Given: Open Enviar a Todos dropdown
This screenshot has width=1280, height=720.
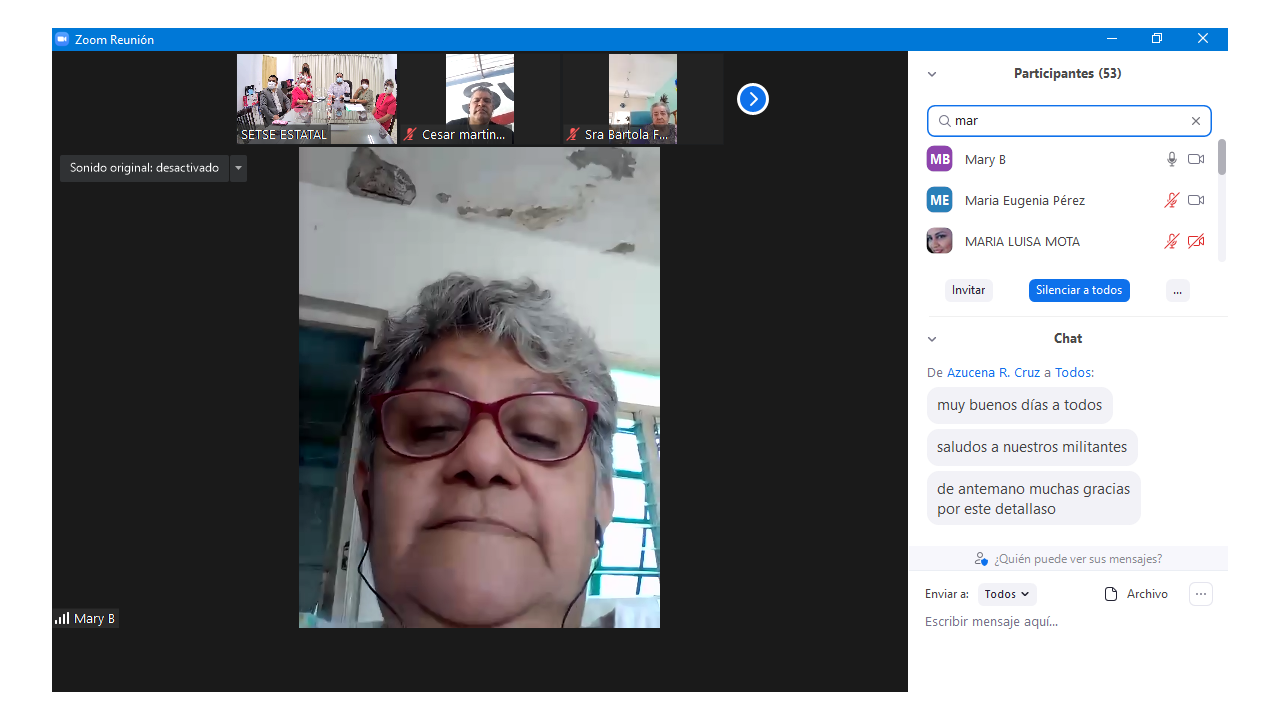Looking at the screenshot, I should click(x=1007, y=594).
